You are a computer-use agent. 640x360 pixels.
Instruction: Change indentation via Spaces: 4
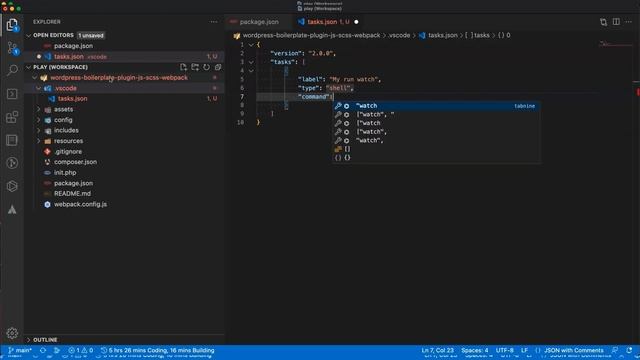(475, 350)
